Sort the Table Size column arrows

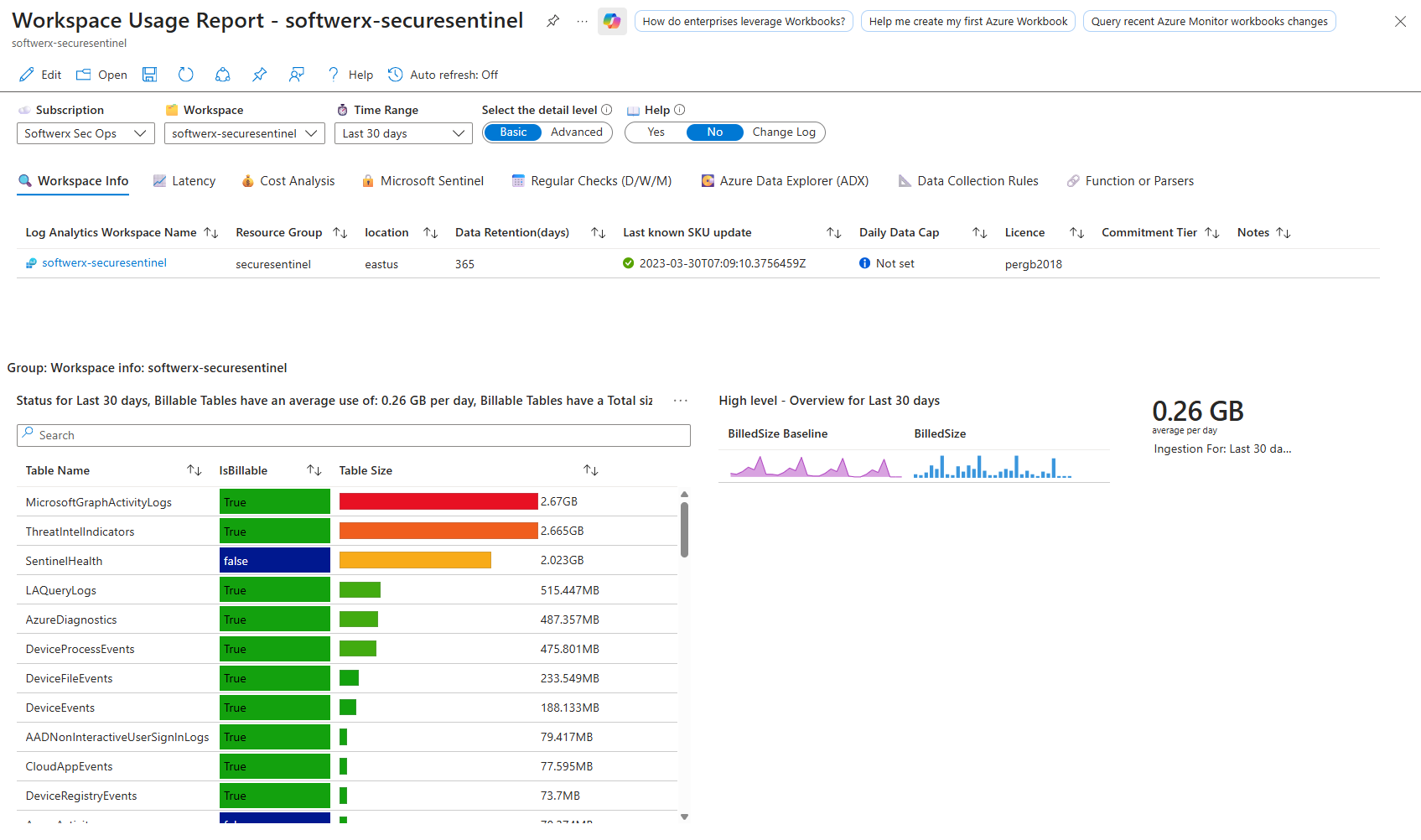[591, 470]
